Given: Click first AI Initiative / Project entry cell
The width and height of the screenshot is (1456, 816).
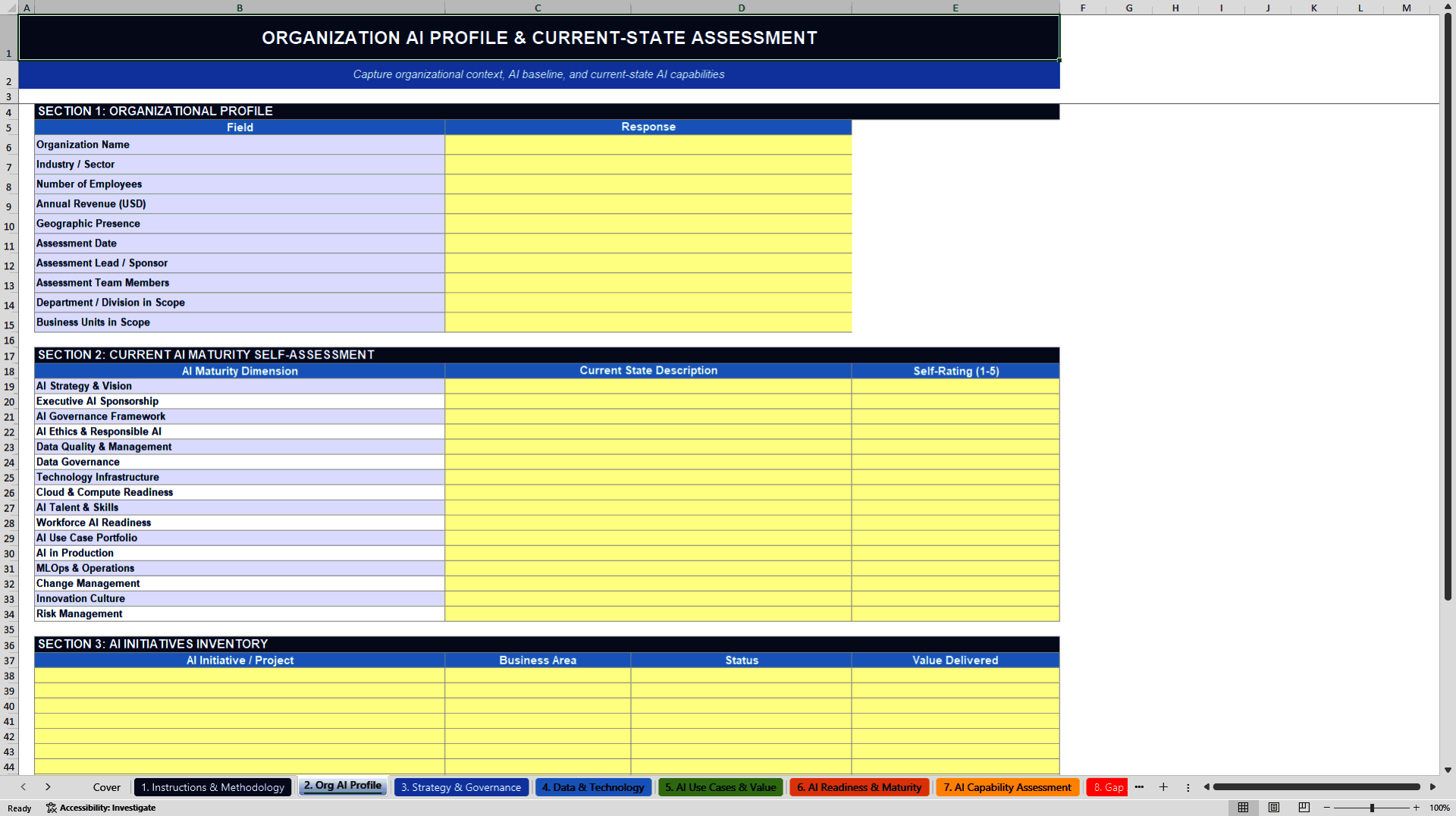Looking at the screenshot, I should tap(240, 676).
